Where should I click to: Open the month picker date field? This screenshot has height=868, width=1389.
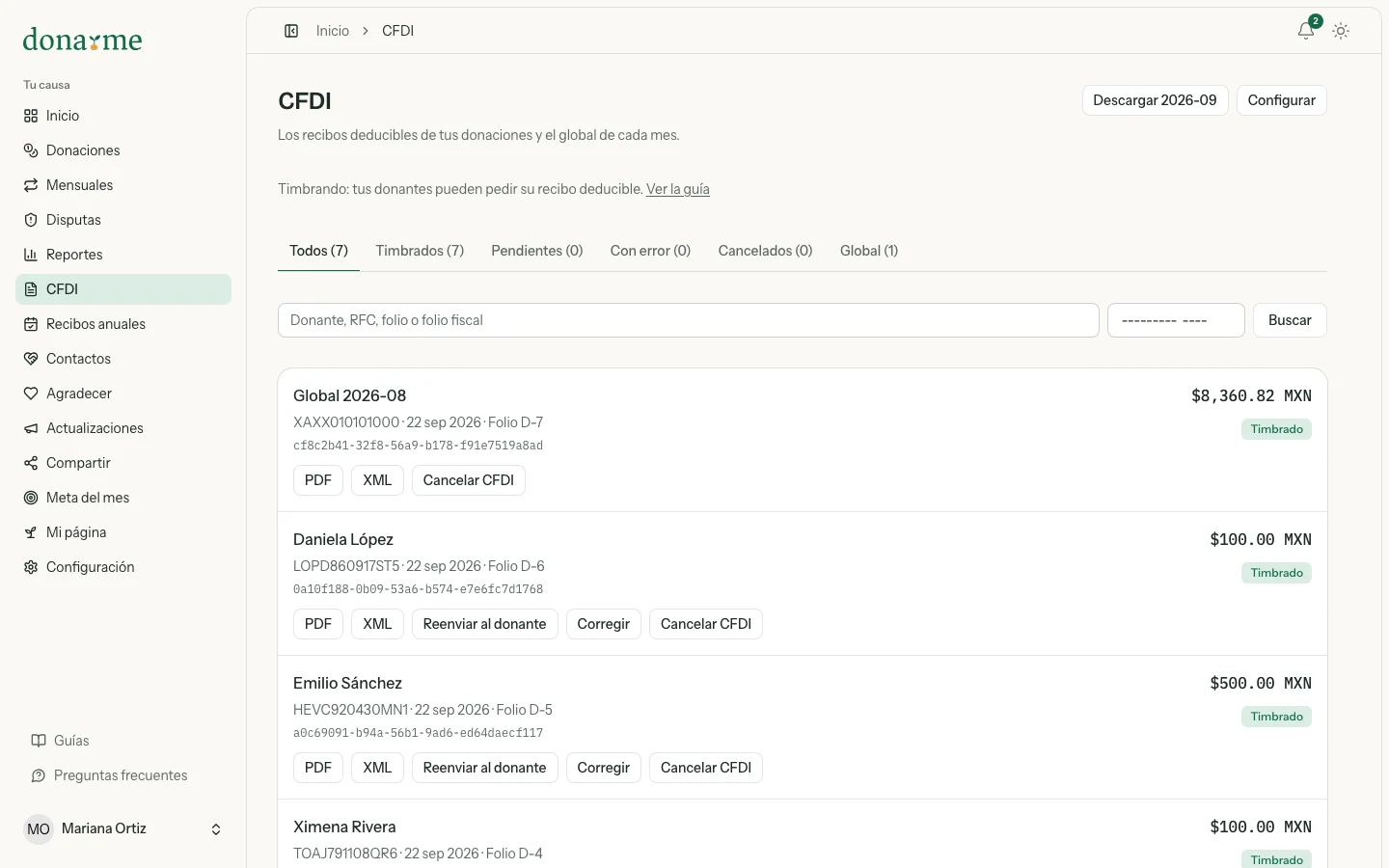tap(1176, 320)
